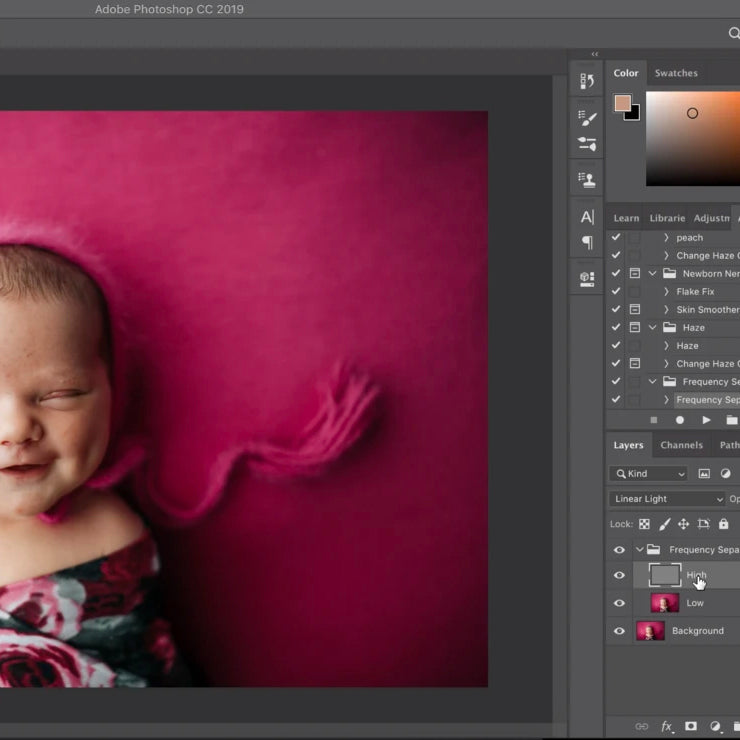
Task: Open the Clone Source panel icon
Action: click(x=587, y=180)
